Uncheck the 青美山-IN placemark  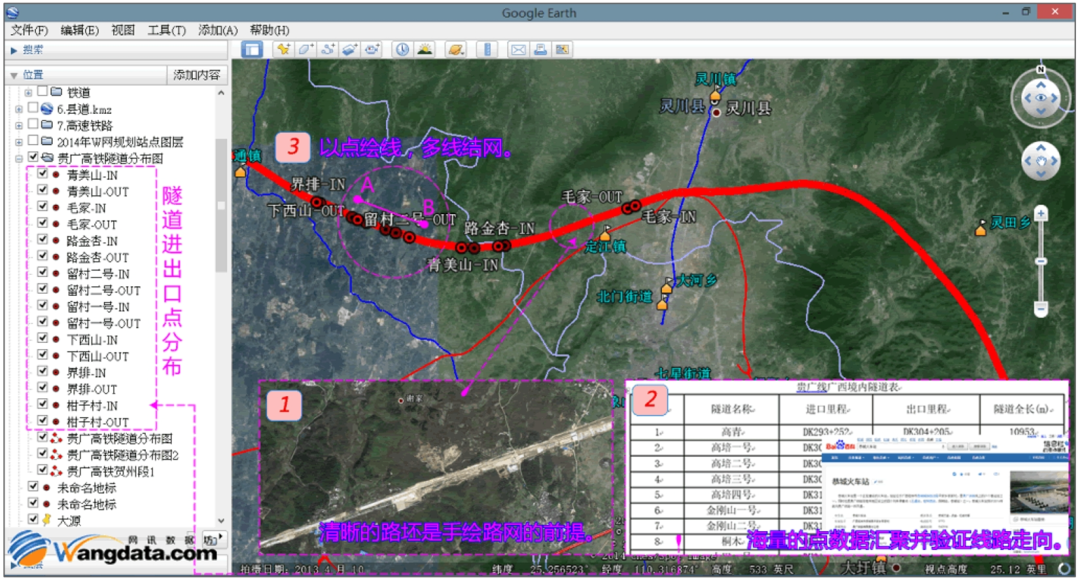click(x=43, y=174)
